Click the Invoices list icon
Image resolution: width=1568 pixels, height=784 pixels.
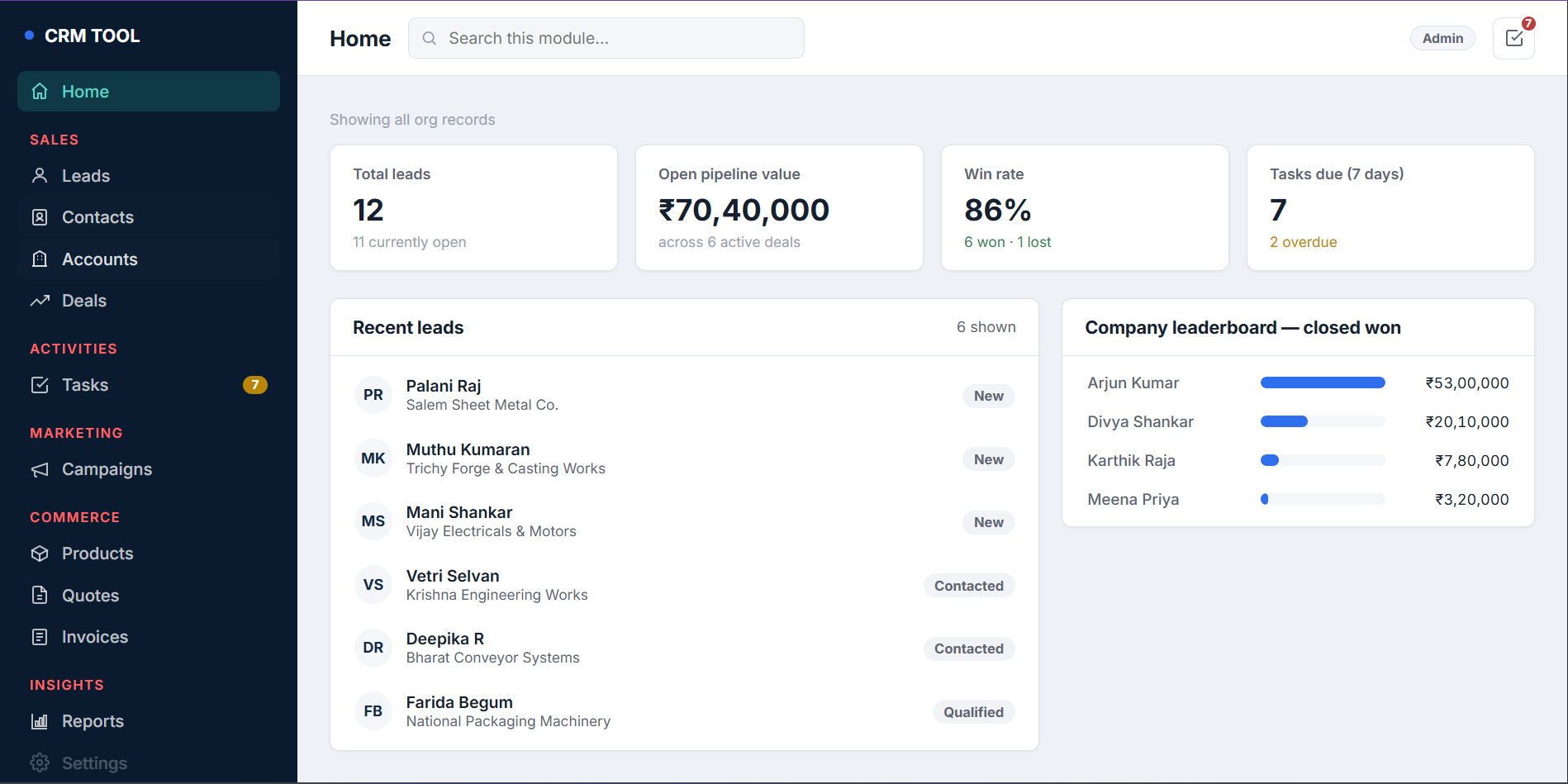pyautogui.click(x=40, y=637)
